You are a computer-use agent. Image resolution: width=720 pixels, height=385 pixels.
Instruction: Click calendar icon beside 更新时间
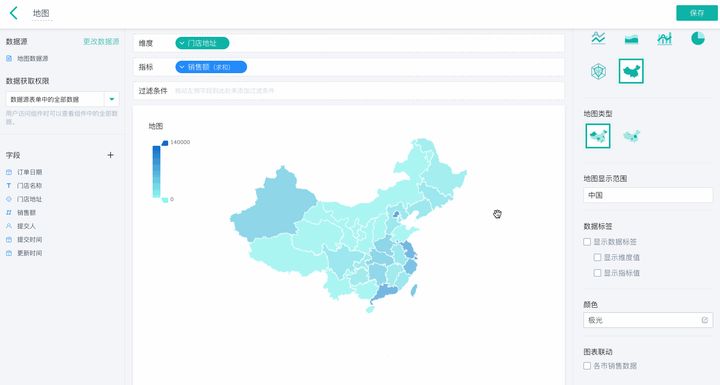(9, 253)
